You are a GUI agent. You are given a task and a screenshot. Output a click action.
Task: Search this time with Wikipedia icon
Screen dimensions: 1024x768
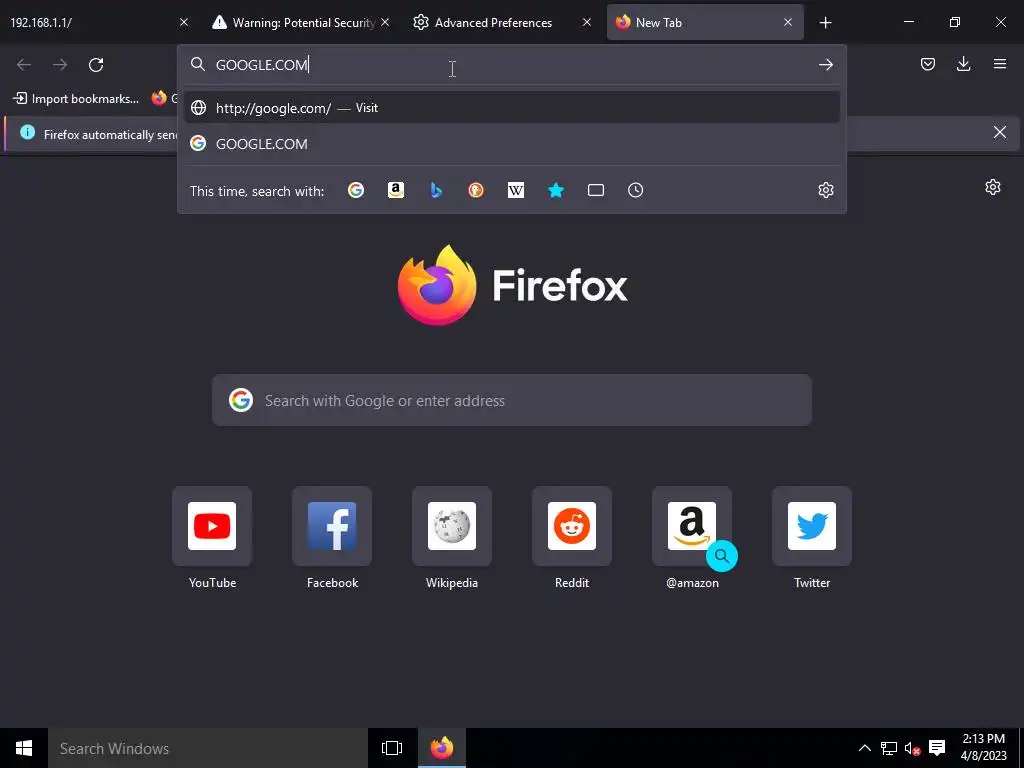tap(516, 190)
